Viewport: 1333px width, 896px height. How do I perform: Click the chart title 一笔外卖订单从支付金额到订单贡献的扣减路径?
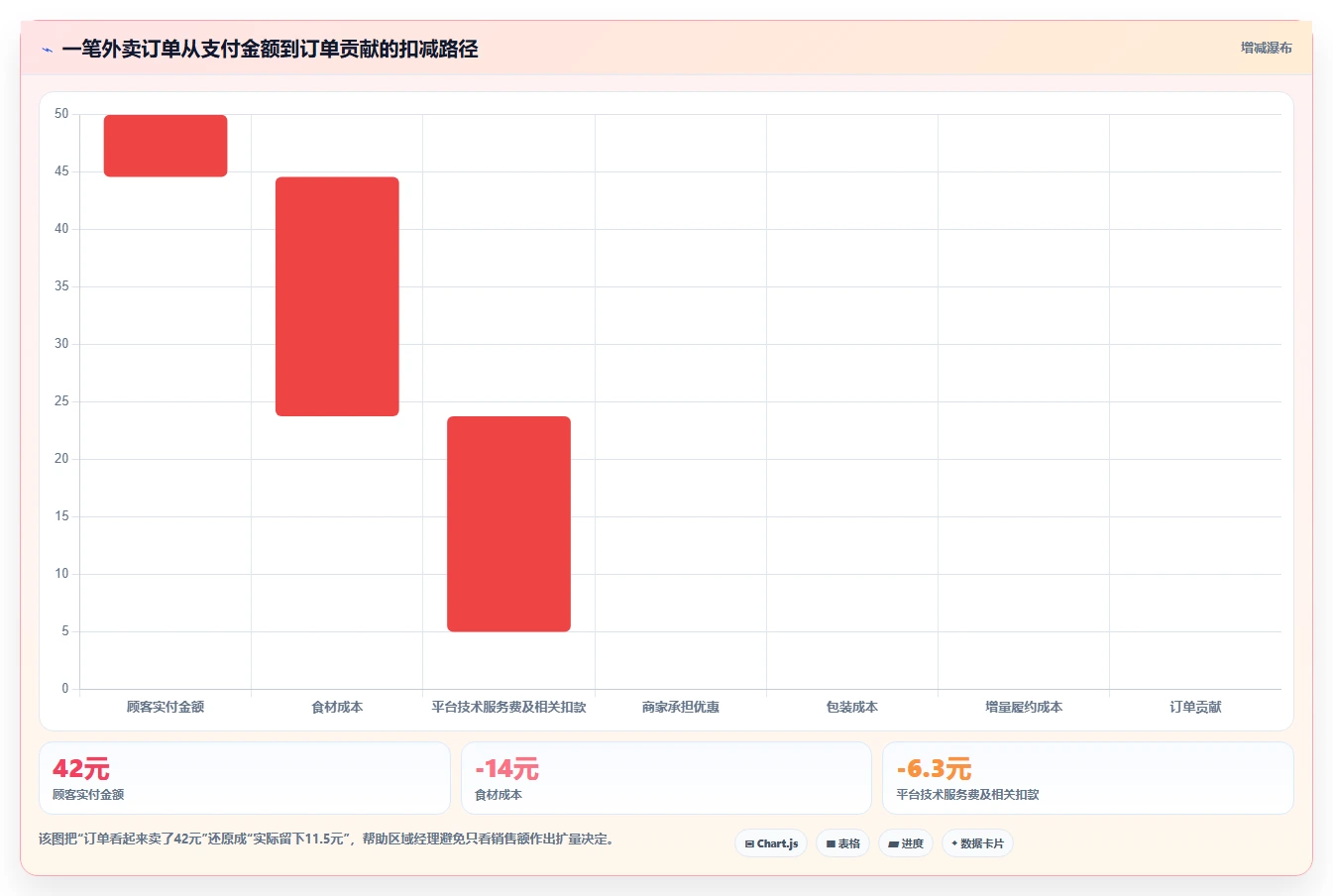(x=270, y=50)
